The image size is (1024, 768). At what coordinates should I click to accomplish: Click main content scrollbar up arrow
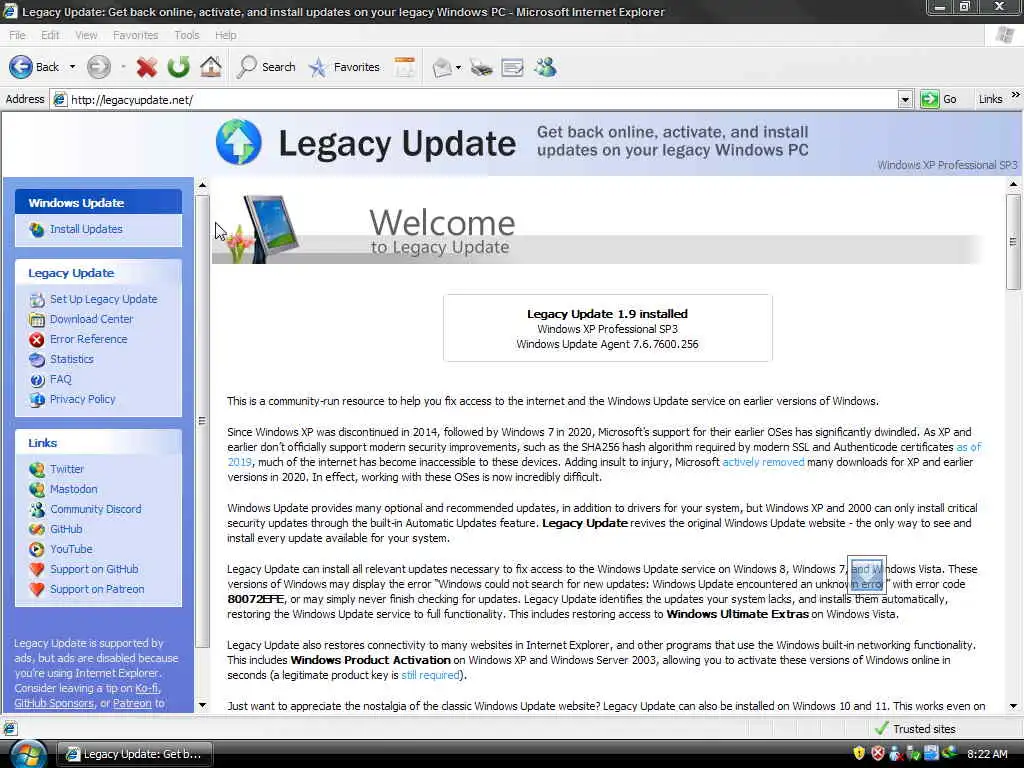point(1013,185)
